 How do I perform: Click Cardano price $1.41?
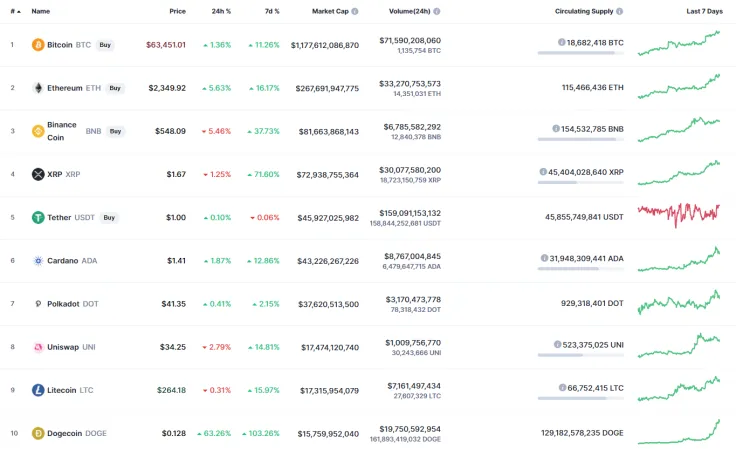[176, 261]
